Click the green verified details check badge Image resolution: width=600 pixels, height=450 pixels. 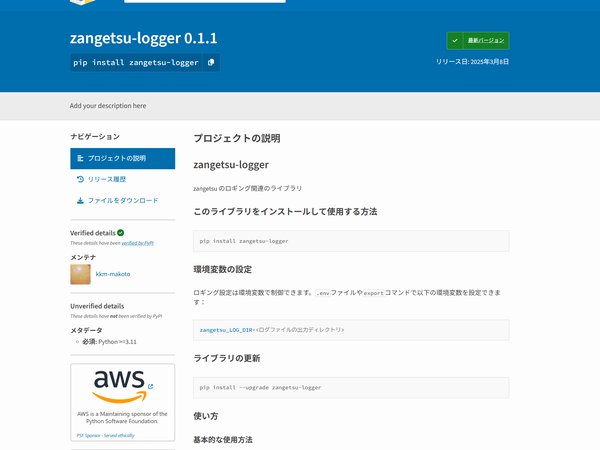(x=121, y=233)
